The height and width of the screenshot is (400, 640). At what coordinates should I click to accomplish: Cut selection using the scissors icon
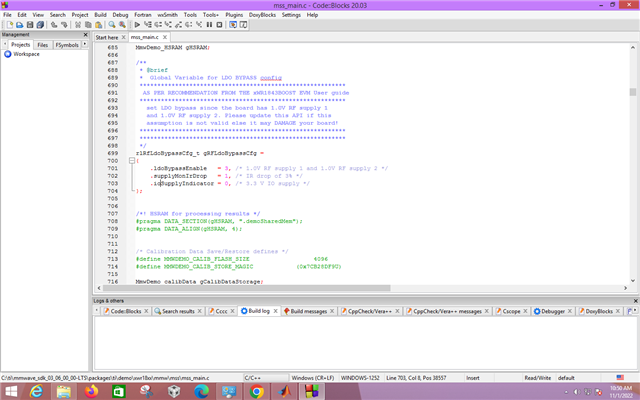pos(78,25)
